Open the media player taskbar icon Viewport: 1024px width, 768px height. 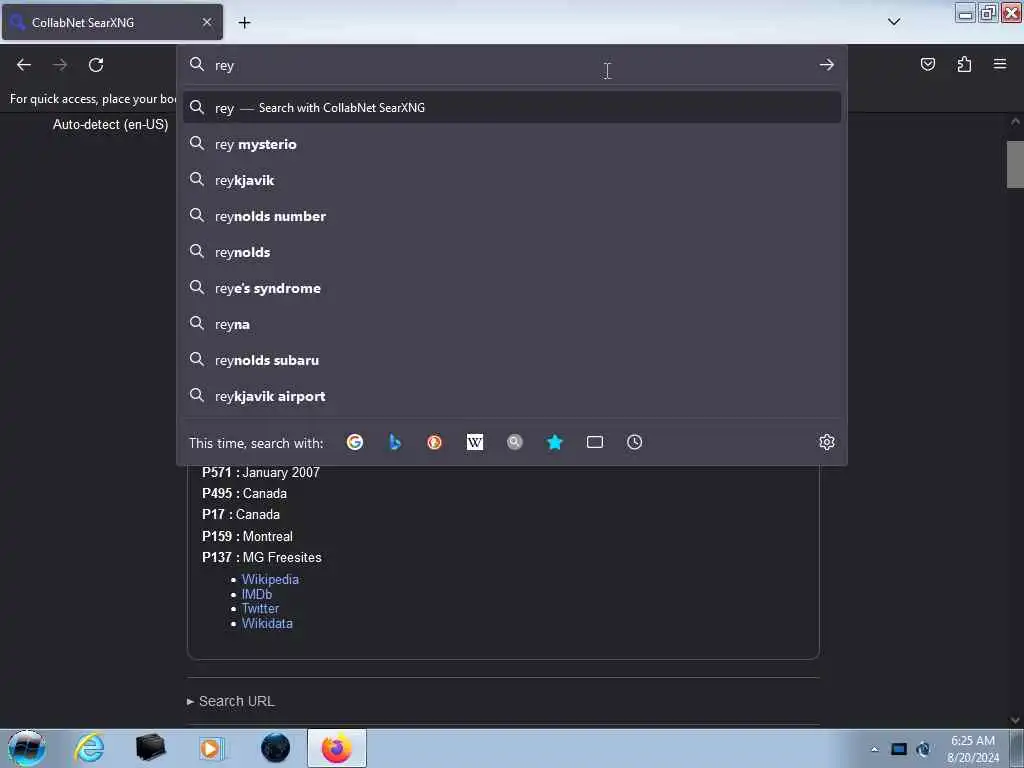tap(211, 748)
